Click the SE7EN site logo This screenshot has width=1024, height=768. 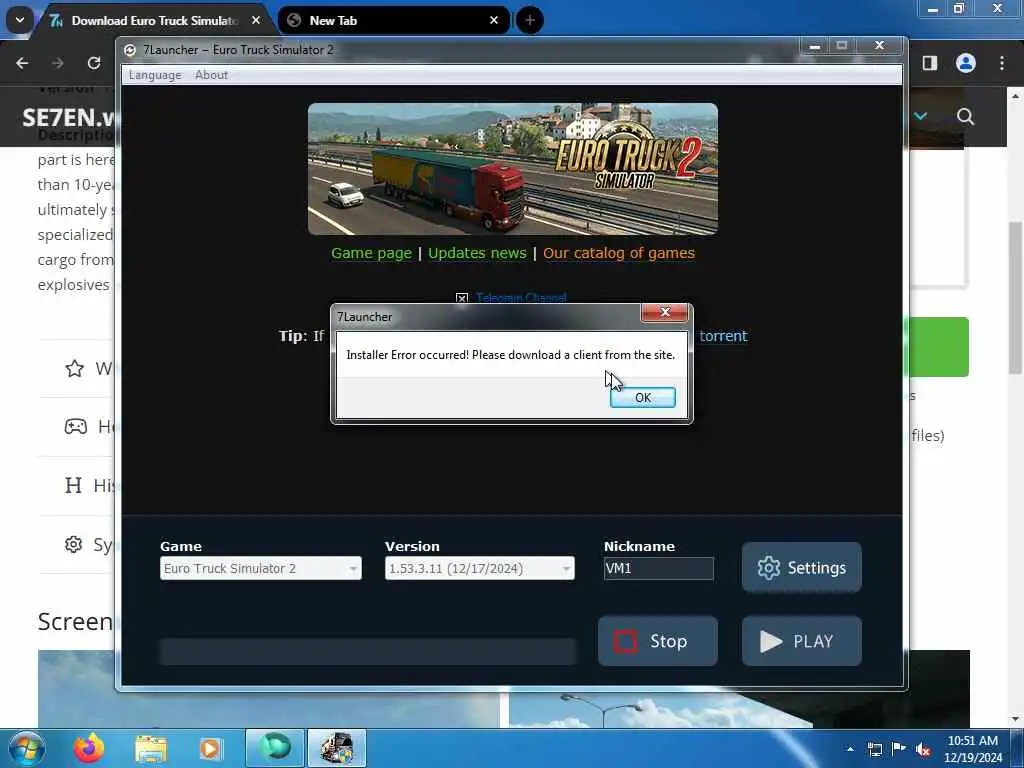pyautogui.click(x=69, y=118)
